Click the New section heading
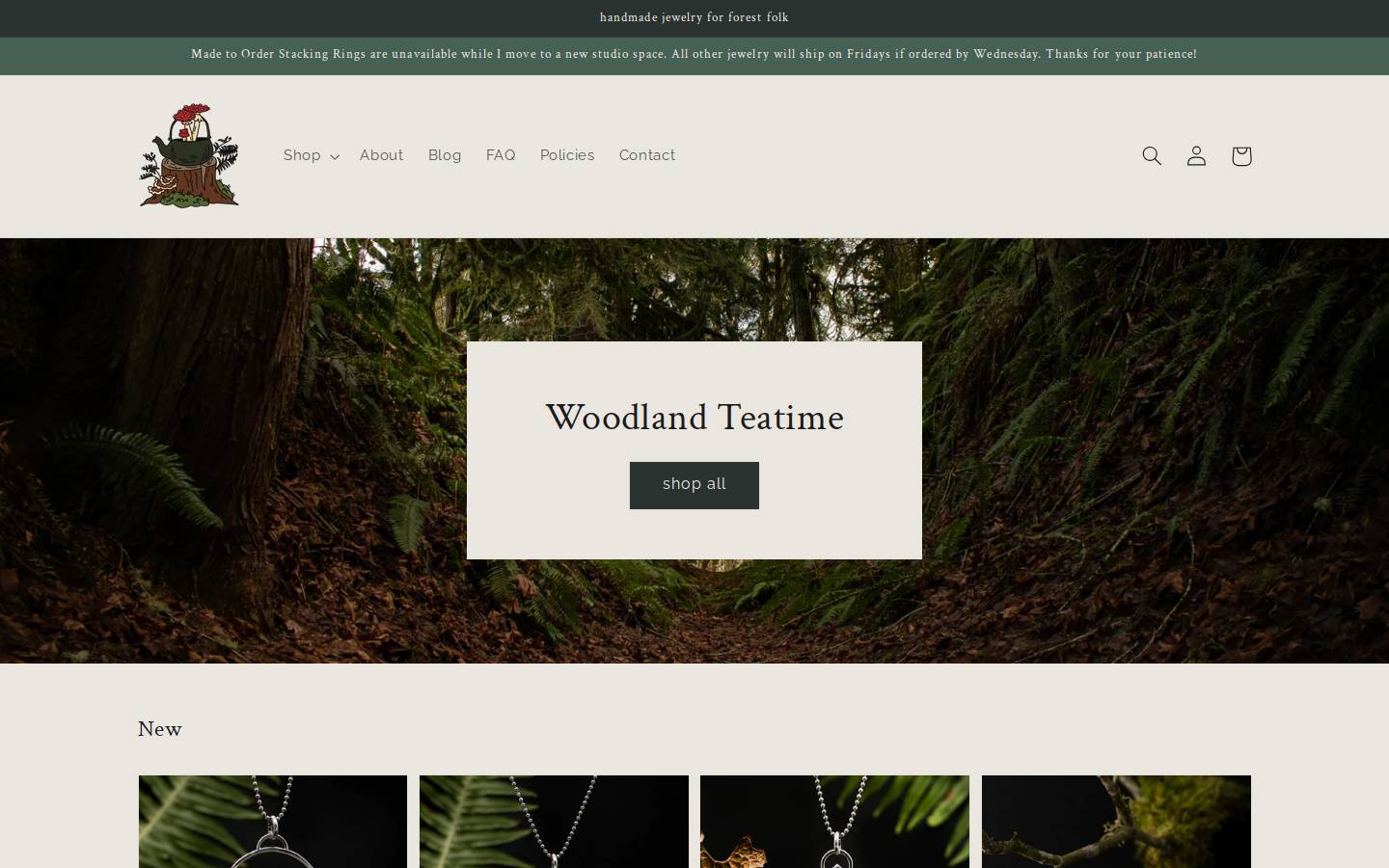Screen dimensions: 1389x868 pyautogui.click(x=160, y=729)
